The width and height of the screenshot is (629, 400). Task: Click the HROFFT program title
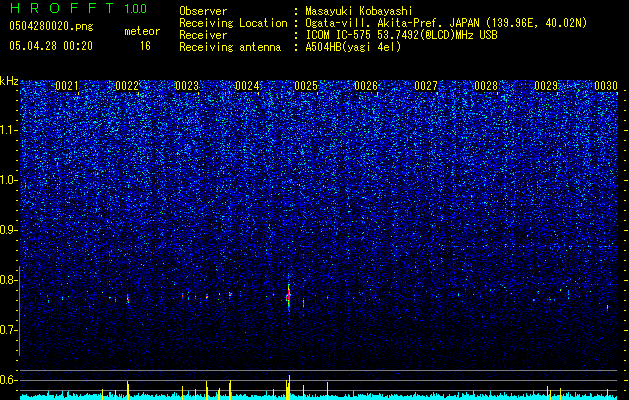tap(63, 8)
